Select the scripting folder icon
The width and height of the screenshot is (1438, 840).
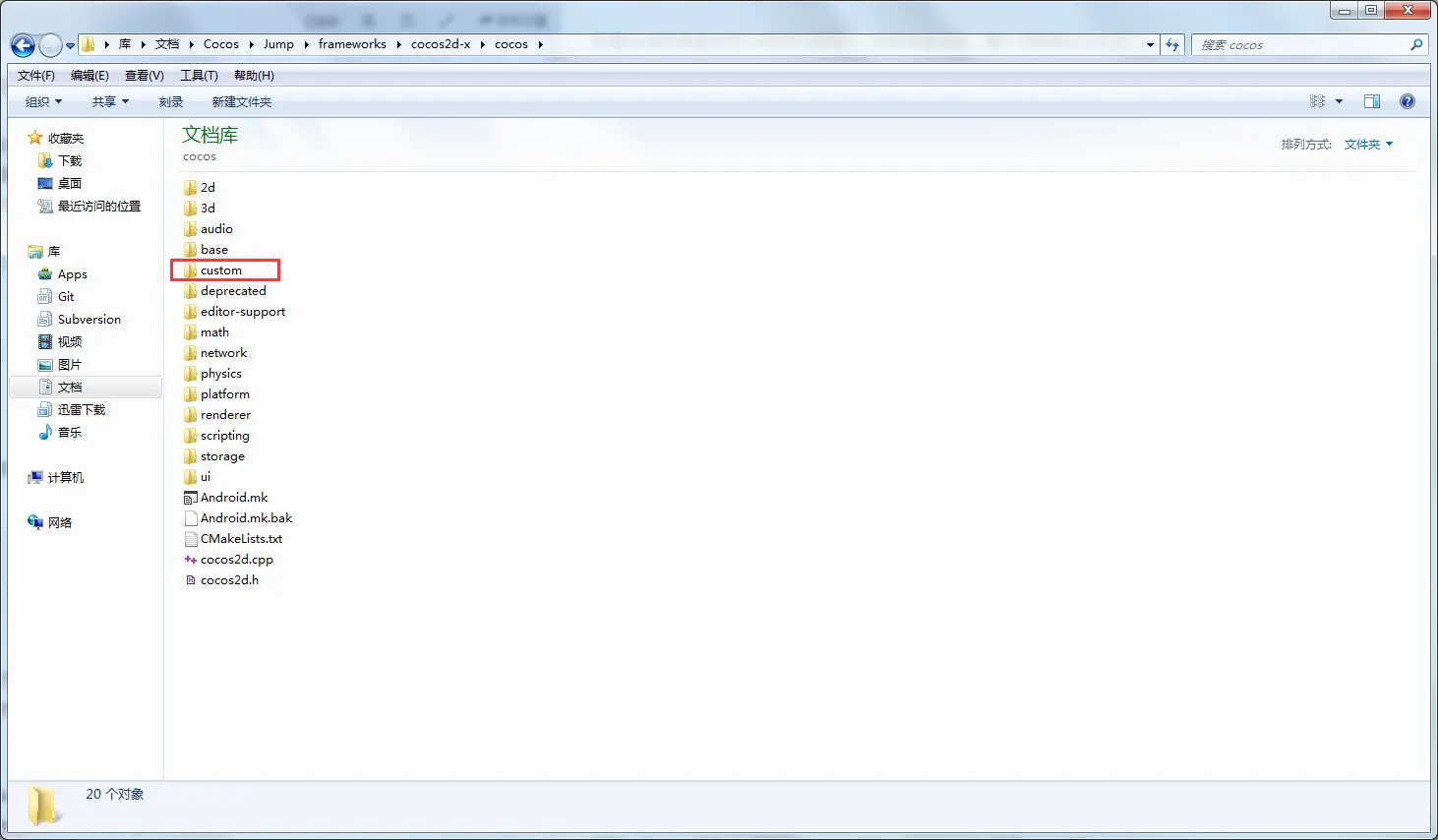[x=190, y=435]
